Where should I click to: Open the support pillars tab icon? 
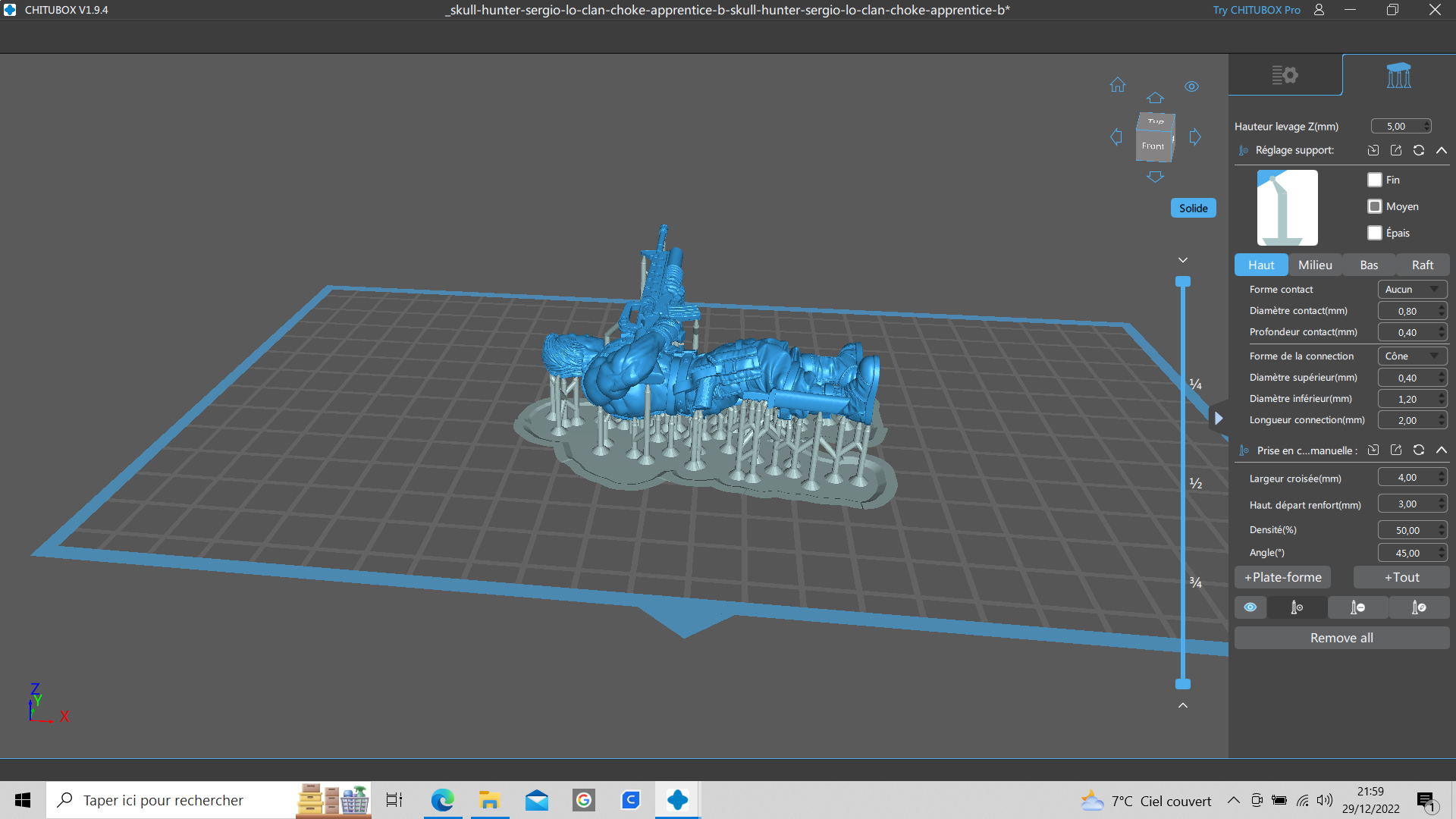tap(1398, 75)
